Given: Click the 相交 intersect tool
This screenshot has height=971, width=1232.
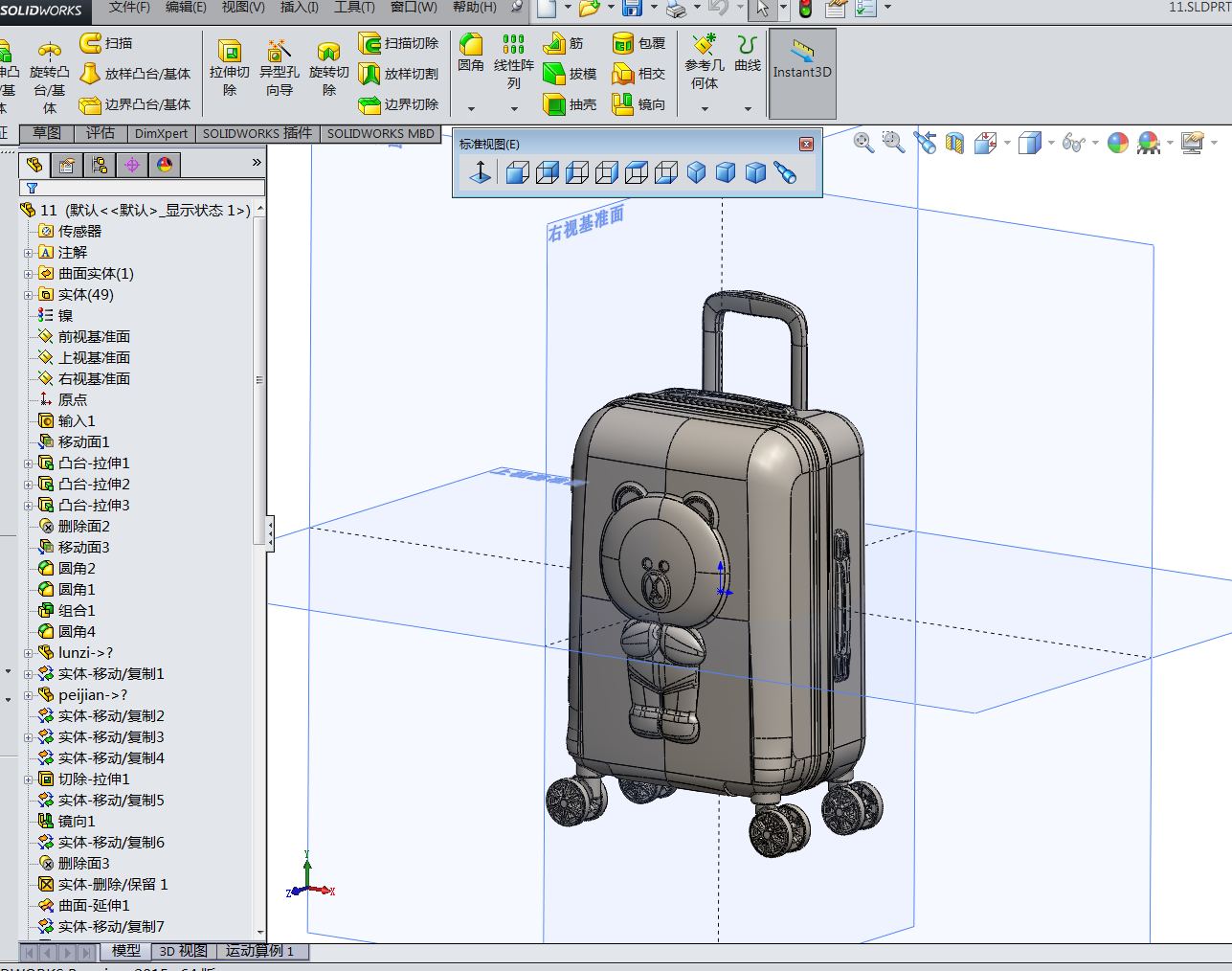Looking at the screenshot, I should [639, 74].
